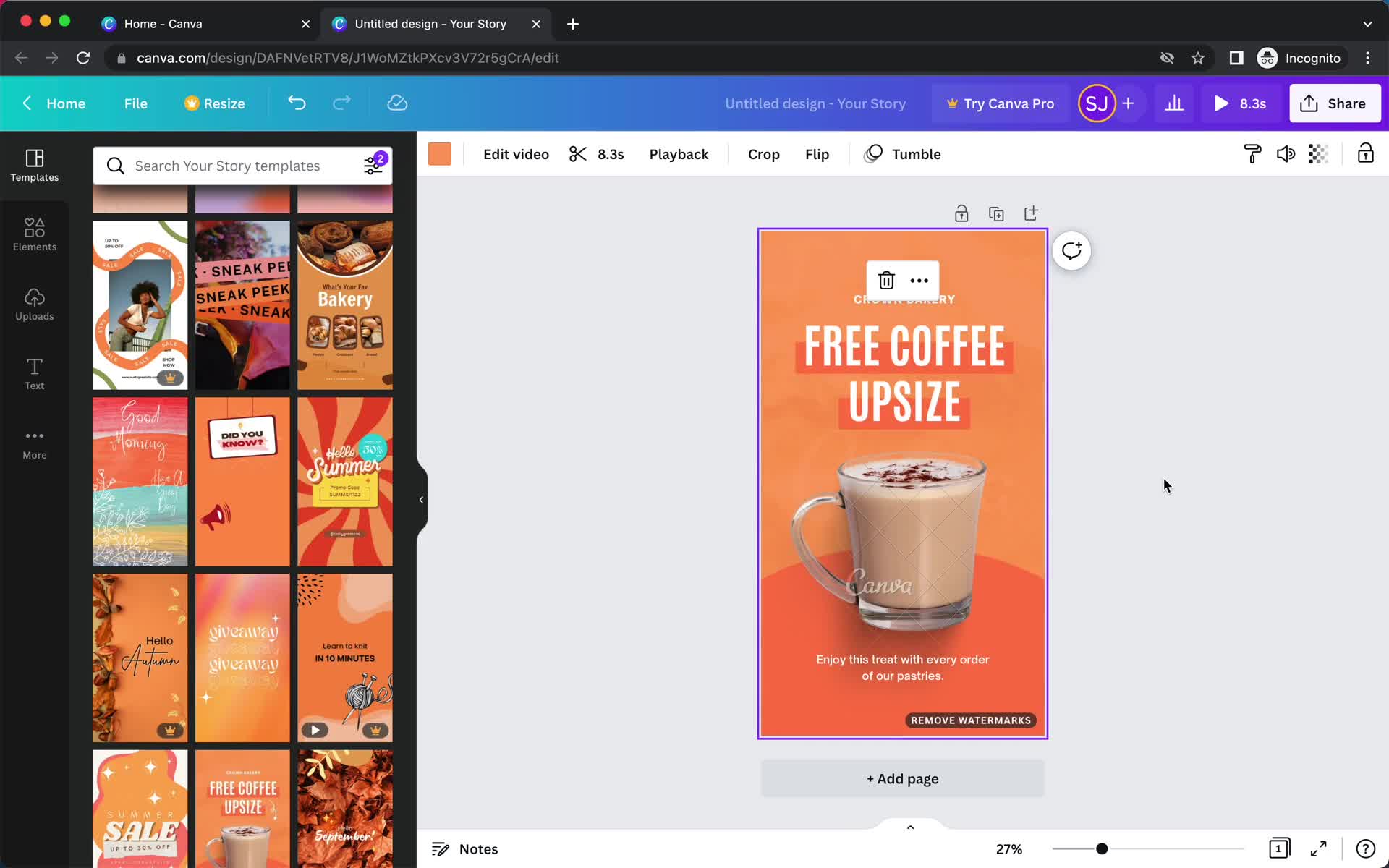Open the File menu

pyautogui.click(x=136, y=103)
